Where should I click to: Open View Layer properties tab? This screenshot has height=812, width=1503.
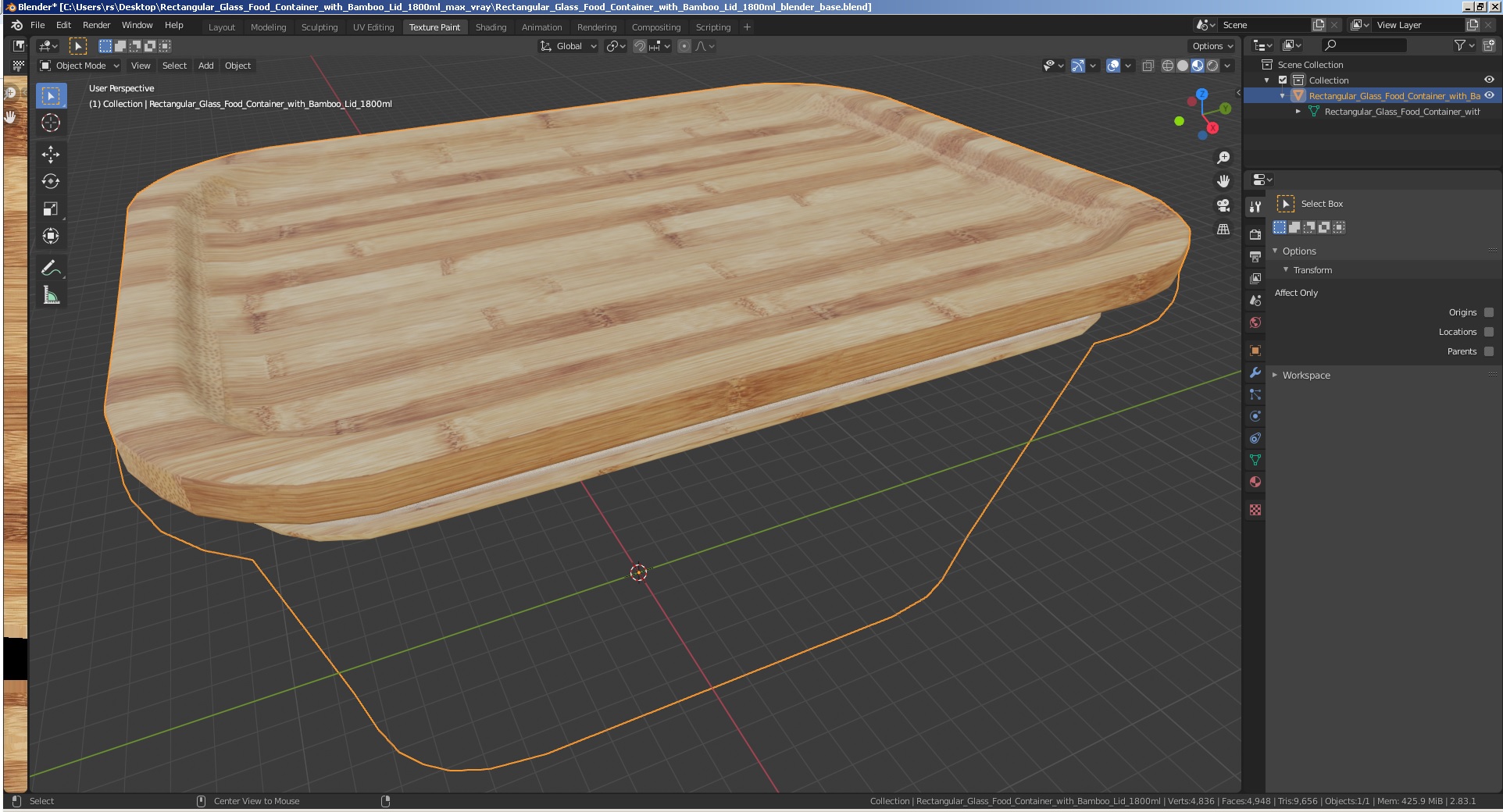pyautogui.click(x=1255, y=278)
